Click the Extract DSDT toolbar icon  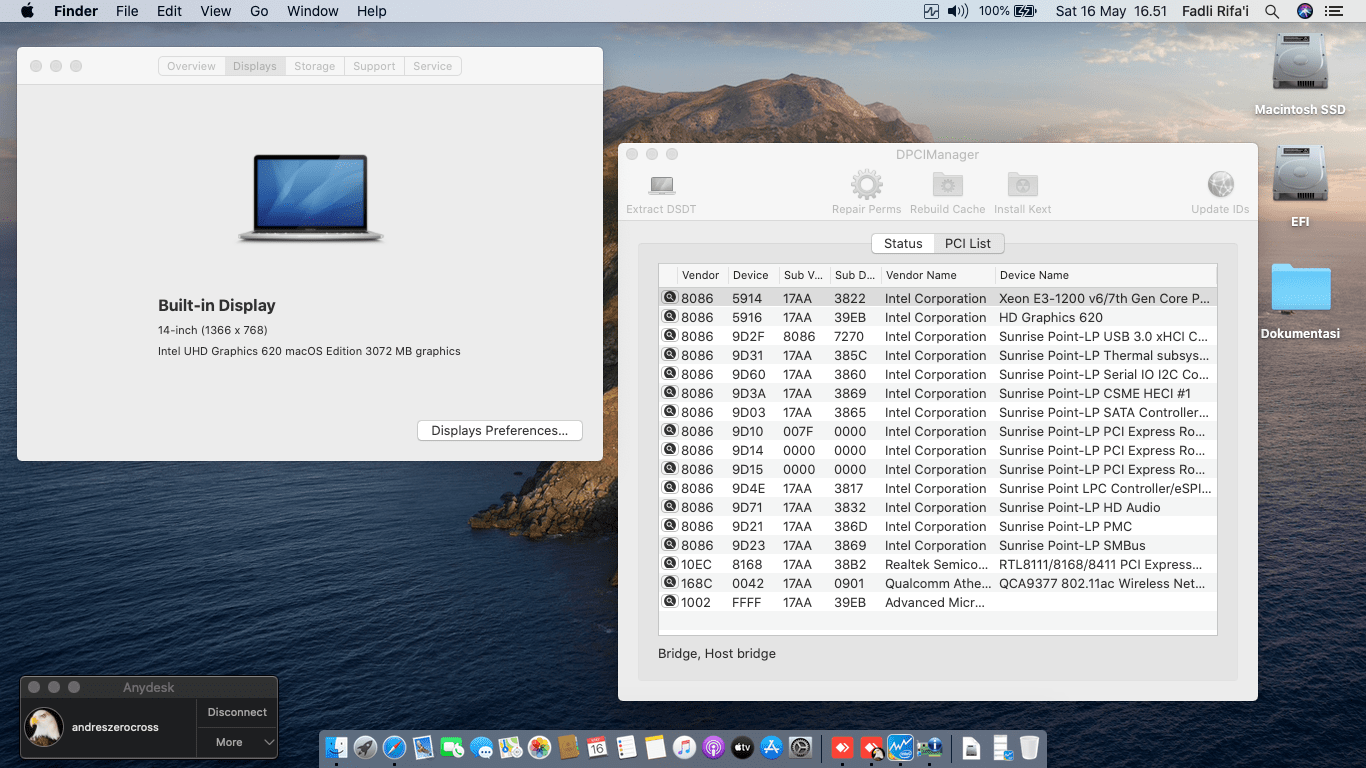[662, 186]
